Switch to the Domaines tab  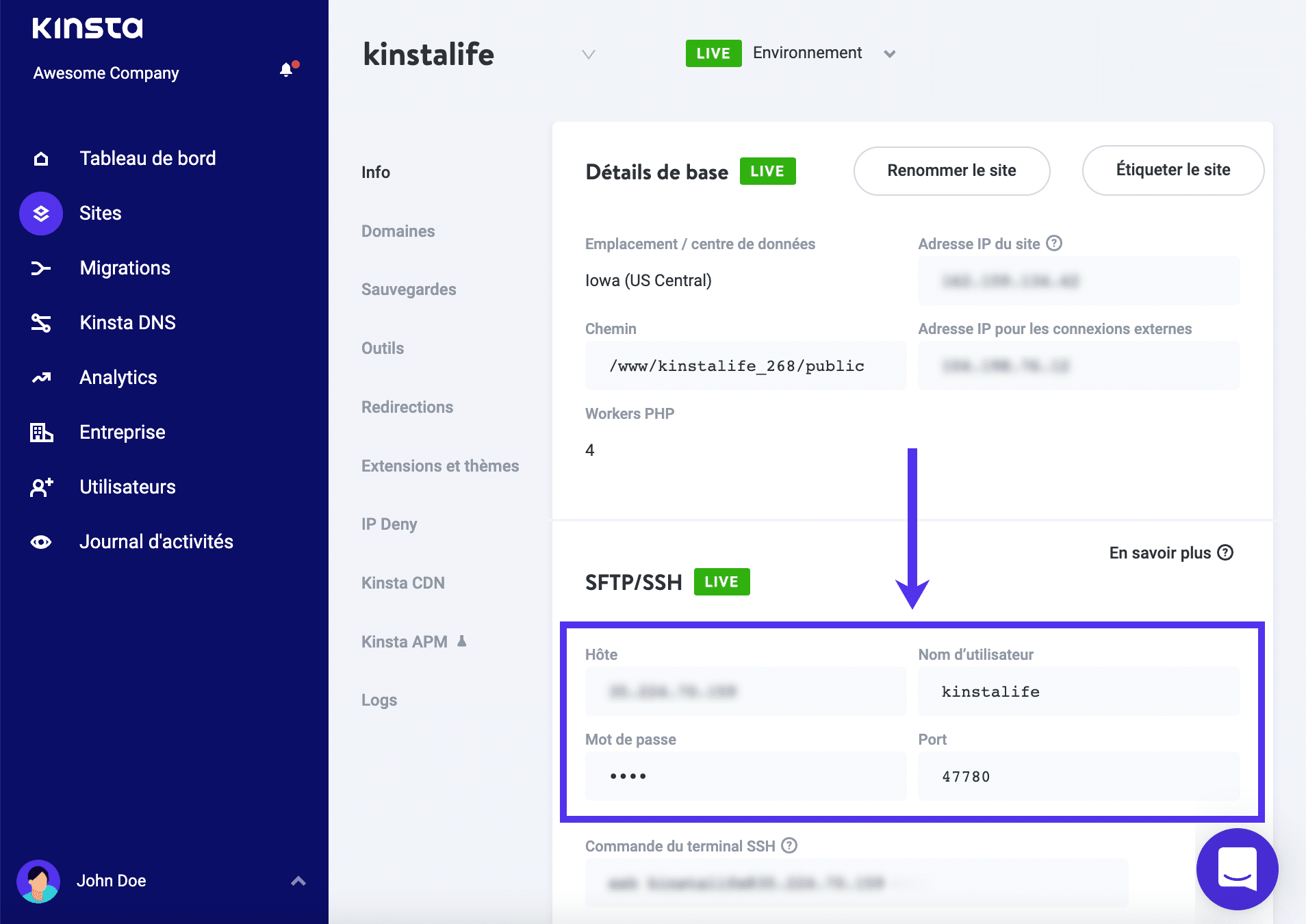click(x=397, y=231)
